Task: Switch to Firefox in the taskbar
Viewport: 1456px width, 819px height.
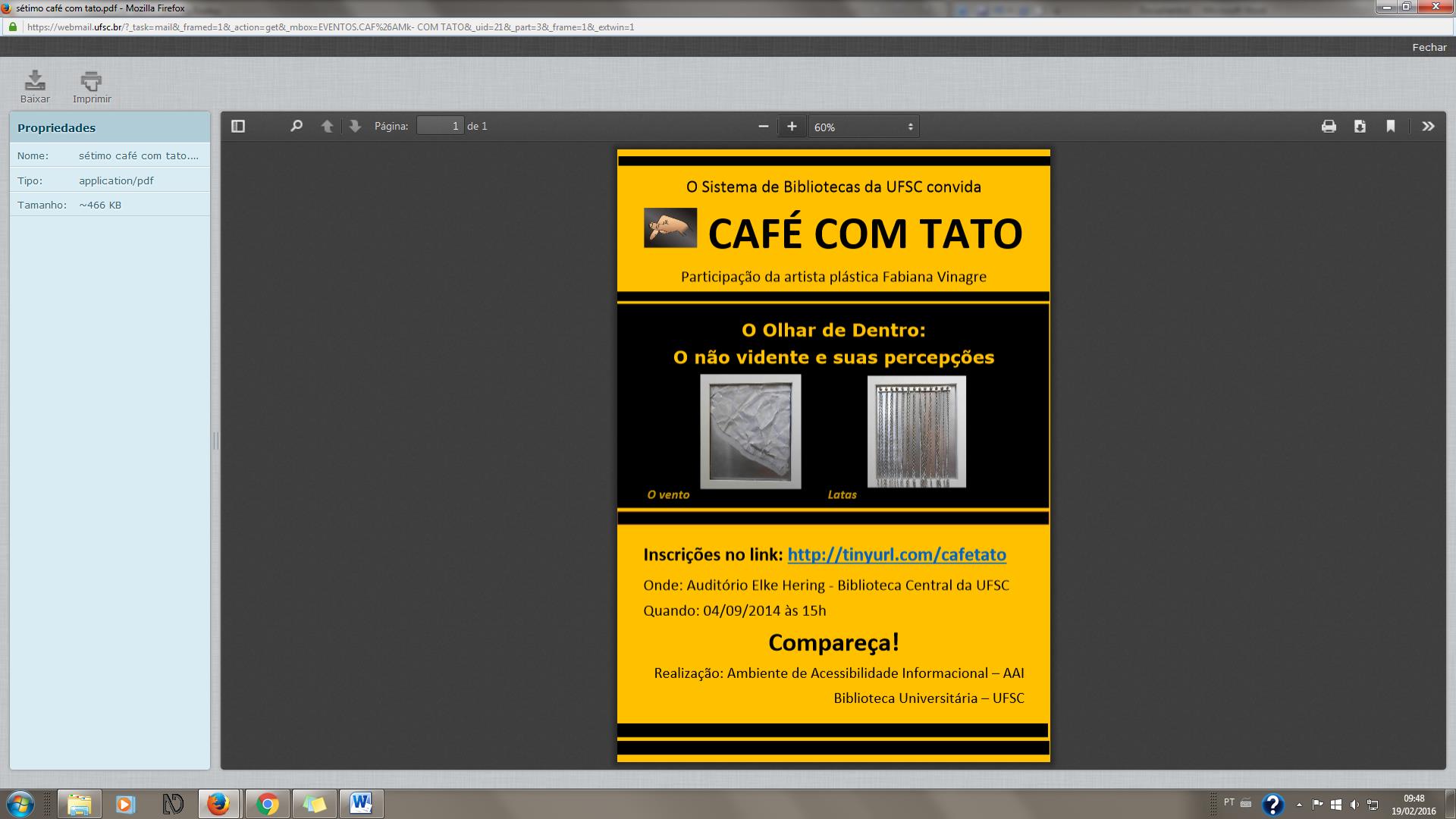Action: [219, 804]
